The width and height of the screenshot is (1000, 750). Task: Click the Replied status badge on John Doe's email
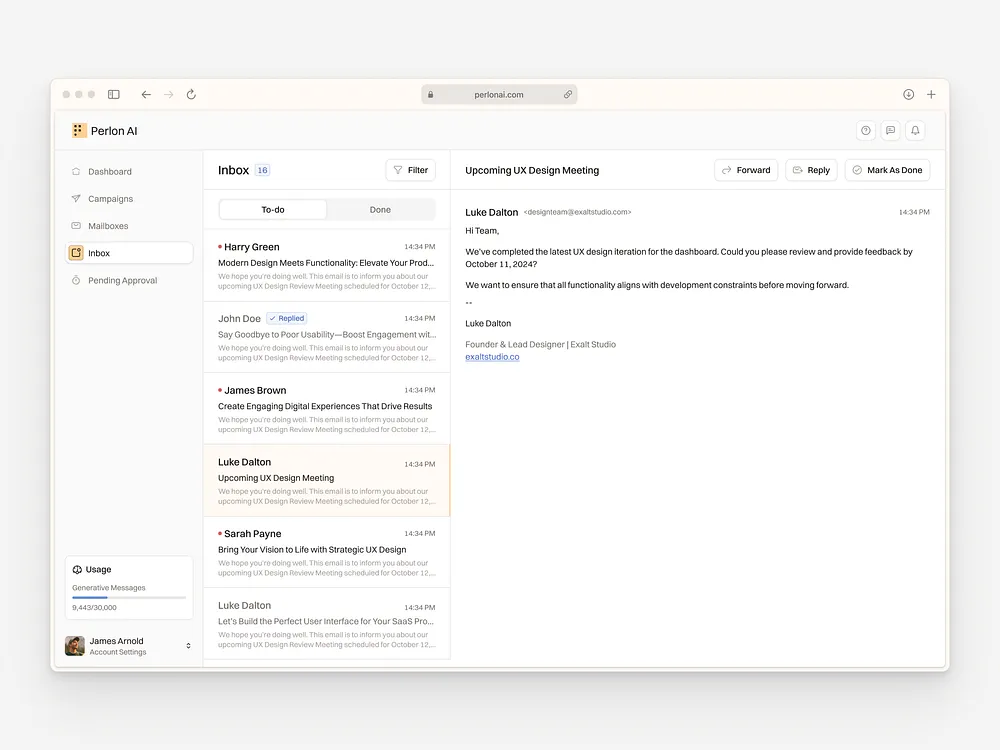[x=287, y=317]
